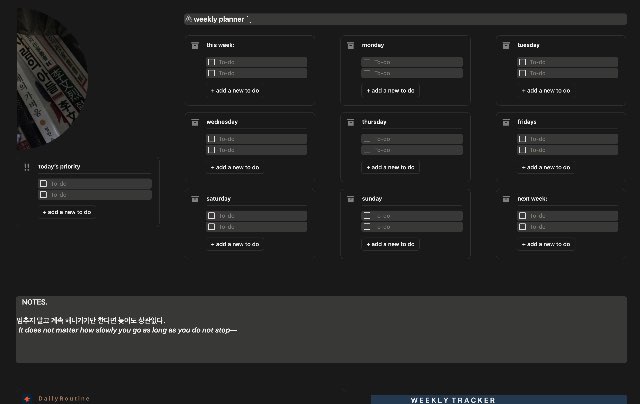Screen dimensions: 640x404
Task: Add a new to do under today's priority
Action: pyautogui.click(x=67, y=212)
